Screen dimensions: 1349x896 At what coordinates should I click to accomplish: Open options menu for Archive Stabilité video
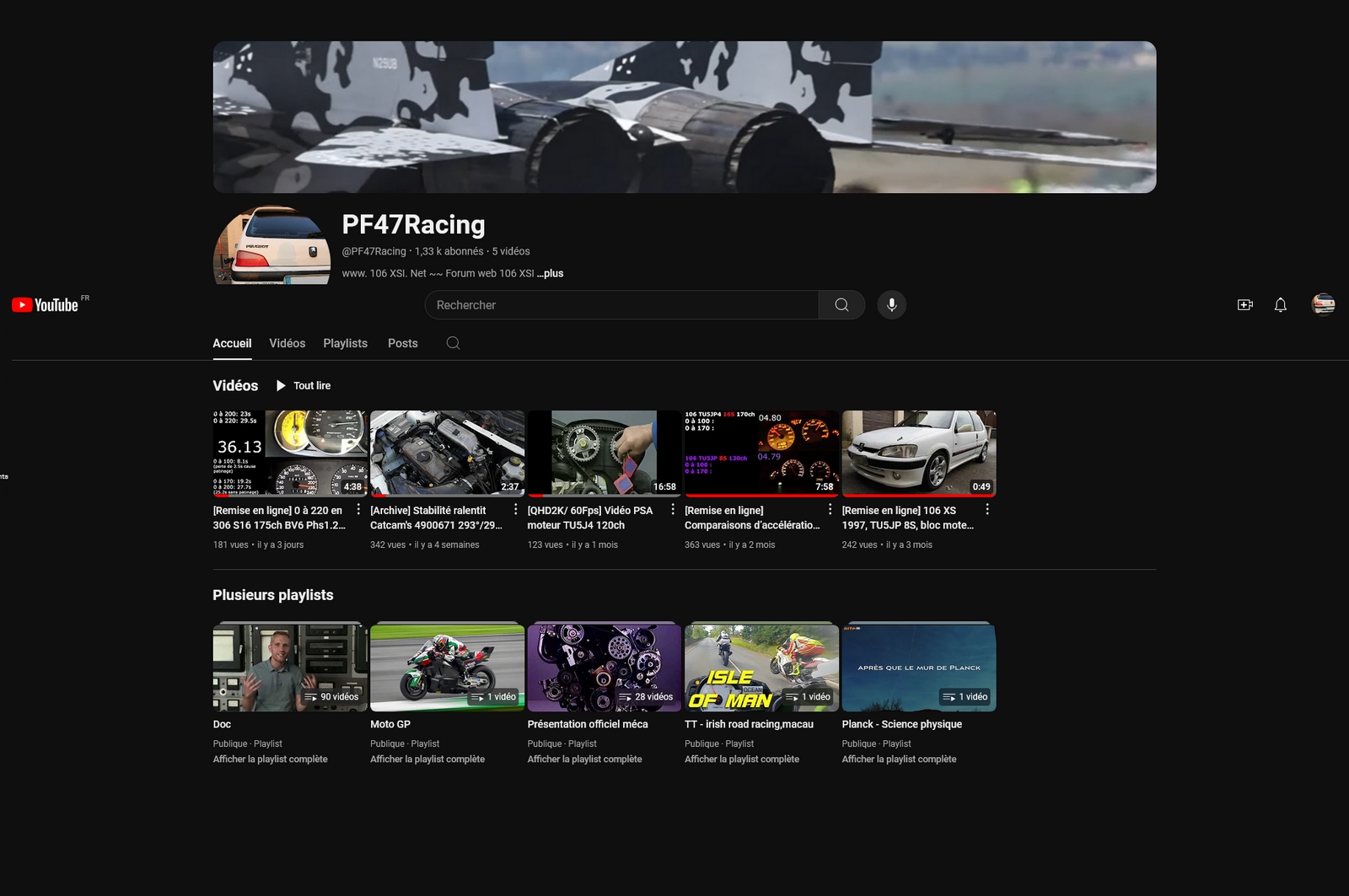516,510
